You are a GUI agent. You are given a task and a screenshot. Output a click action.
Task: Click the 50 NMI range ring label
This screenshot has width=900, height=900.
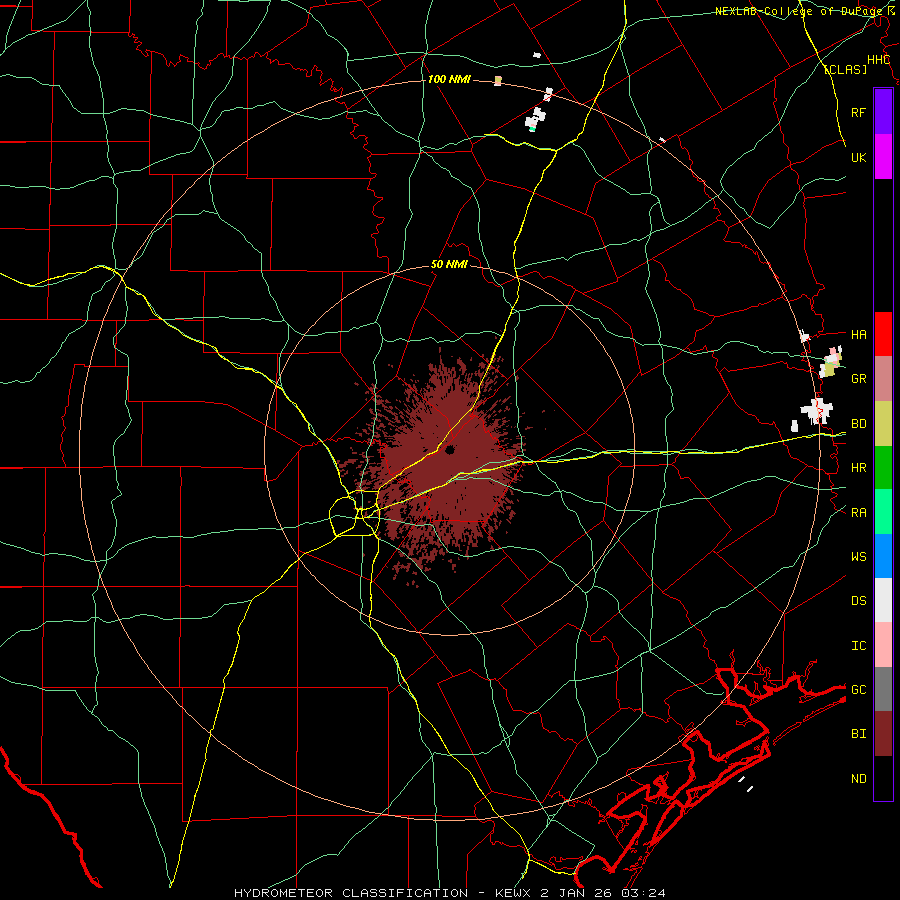pos(449,265)
